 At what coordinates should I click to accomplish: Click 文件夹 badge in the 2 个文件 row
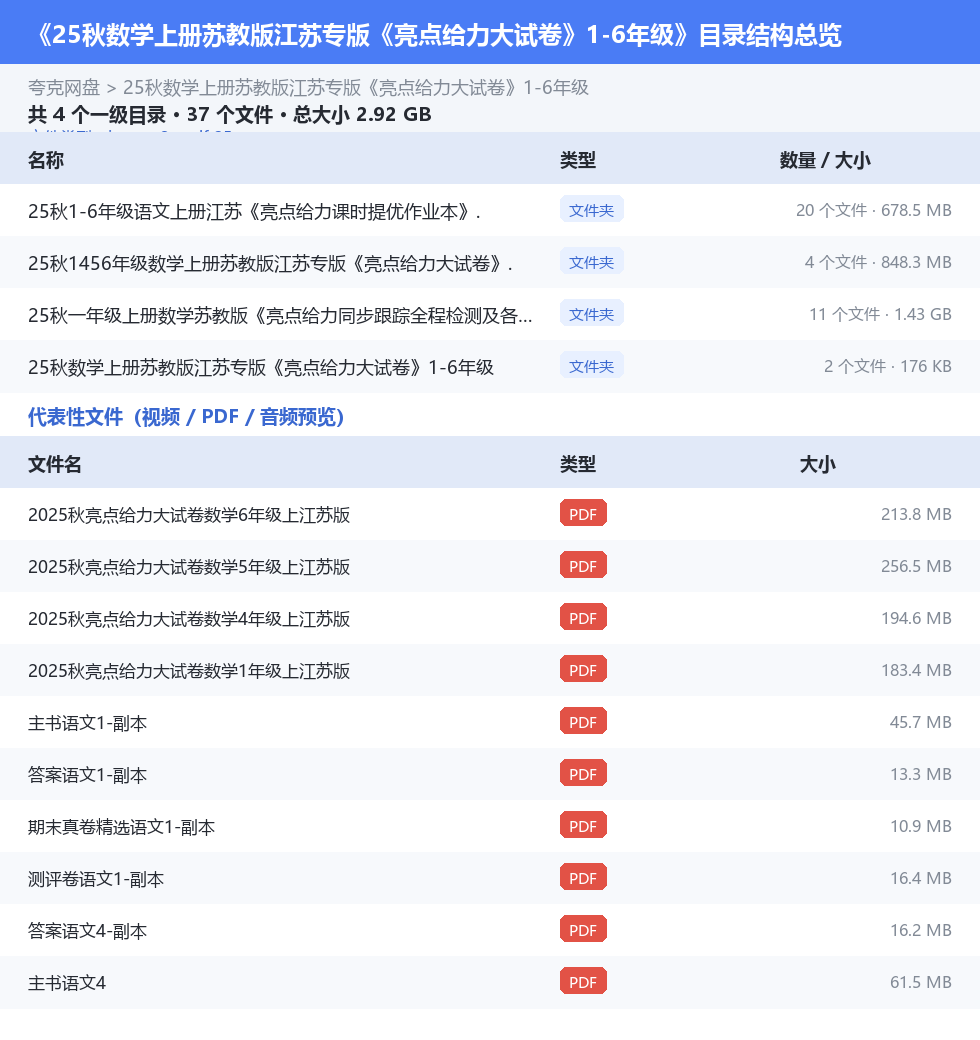591,366
